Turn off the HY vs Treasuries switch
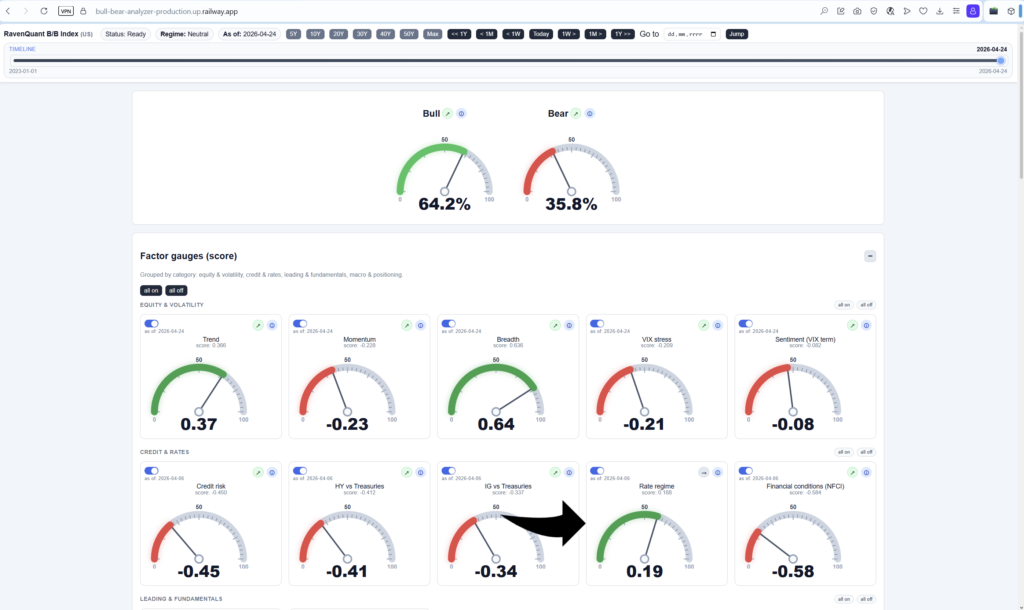Viewport: 1024px width, 610px height. point(299,470)
